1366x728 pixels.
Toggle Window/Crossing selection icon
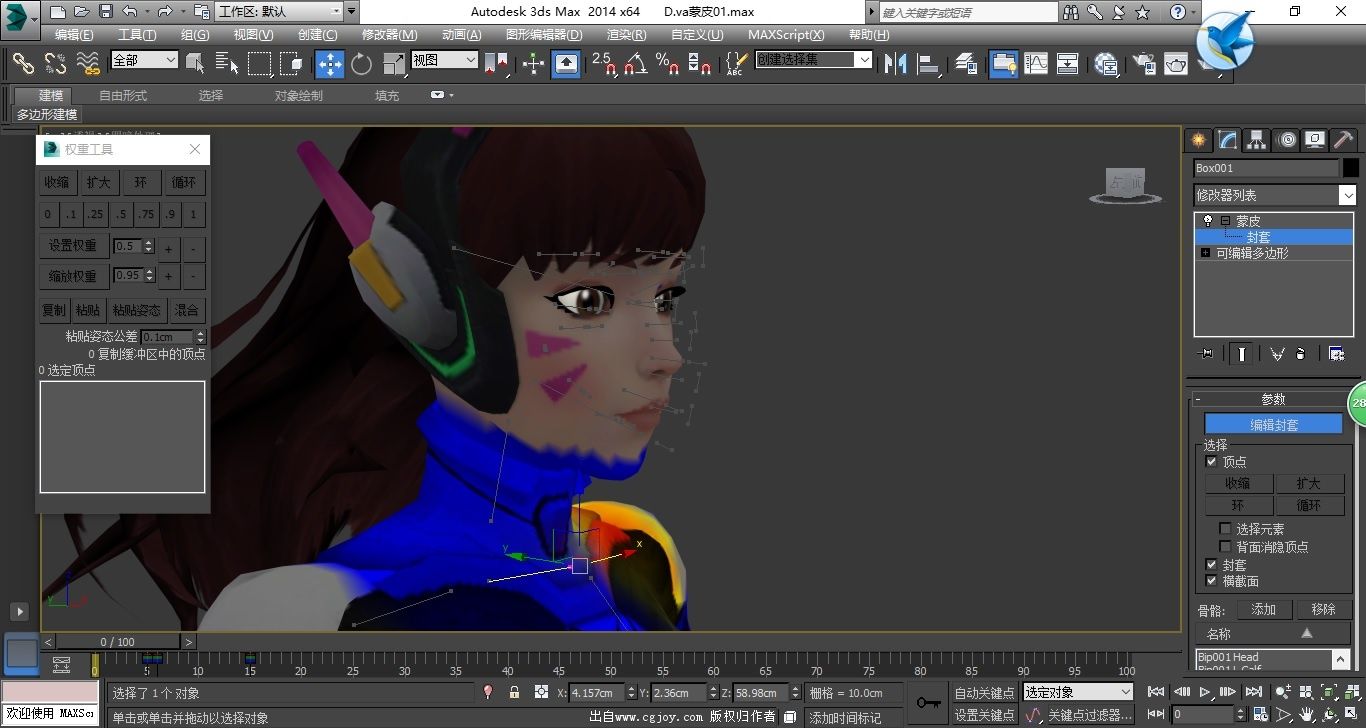point(292,64)
